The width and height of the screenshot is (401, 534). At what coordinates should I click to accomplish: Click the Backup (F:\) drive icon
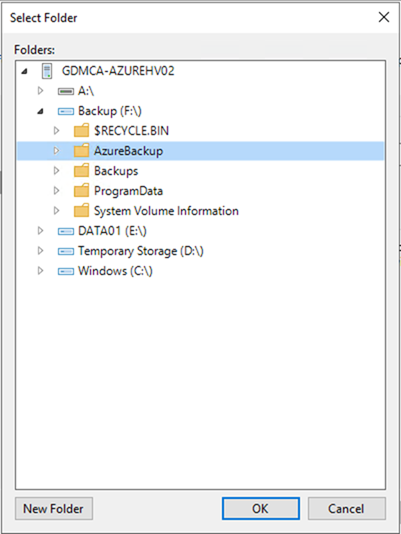point(65,111)
